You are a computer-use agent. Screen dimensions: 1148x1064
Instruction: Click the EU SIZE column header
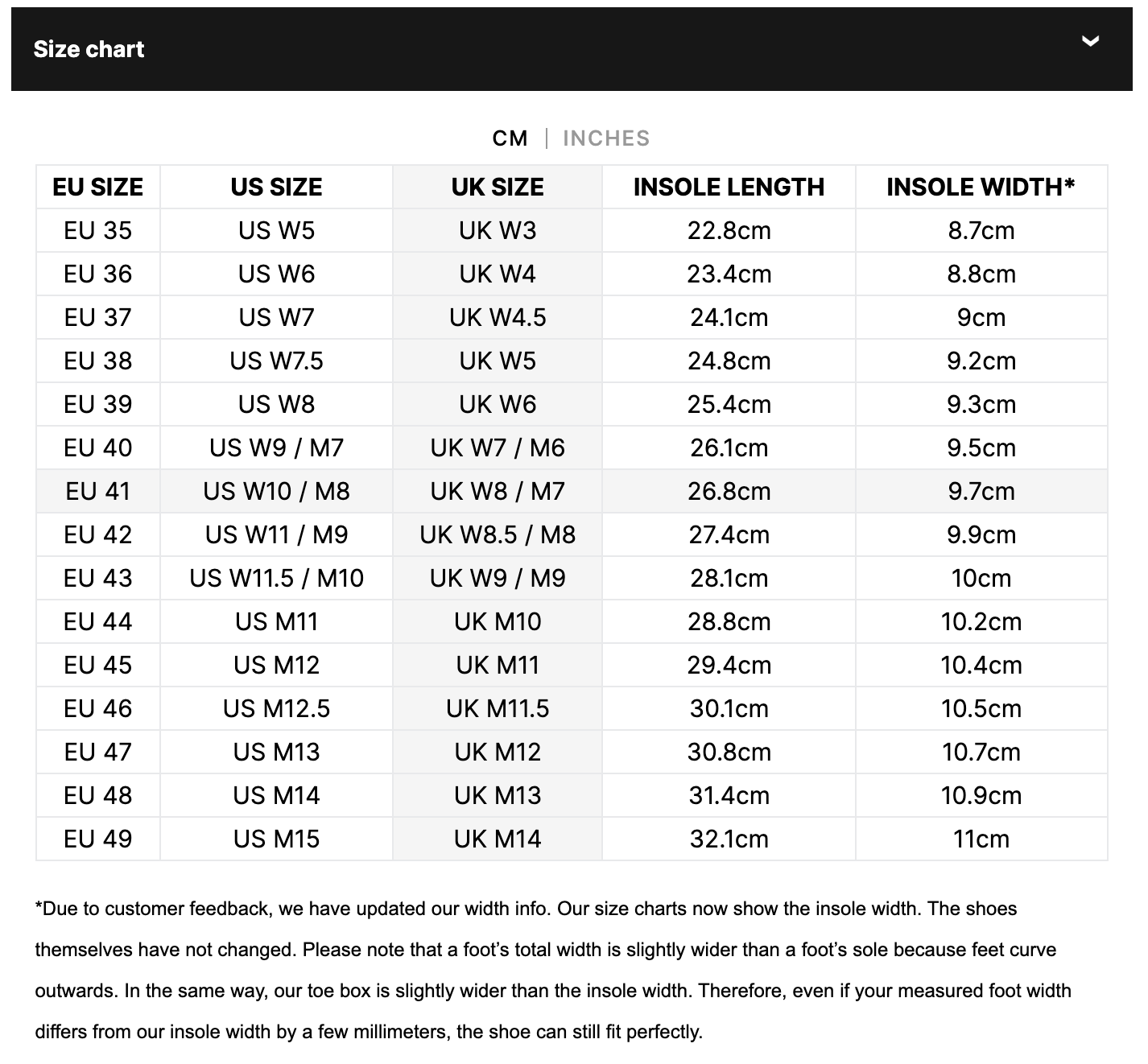98,187
